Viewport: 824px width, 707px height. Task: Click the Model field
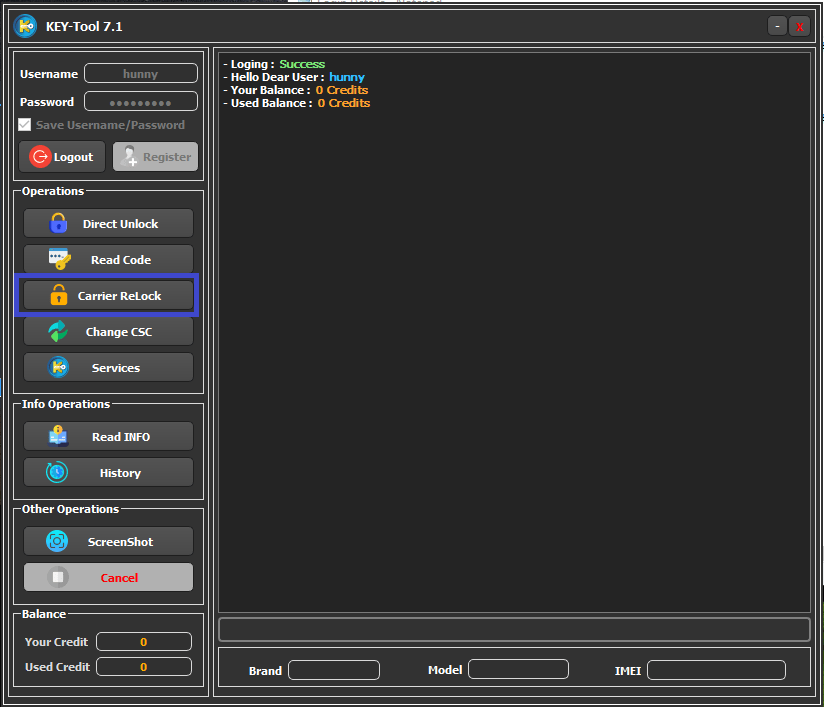click(518, 670)
